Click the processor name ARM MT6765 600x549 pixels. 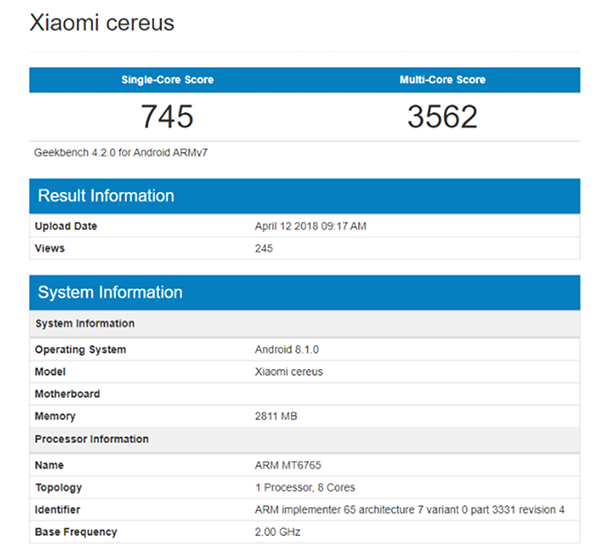click(x=288, y=466)
